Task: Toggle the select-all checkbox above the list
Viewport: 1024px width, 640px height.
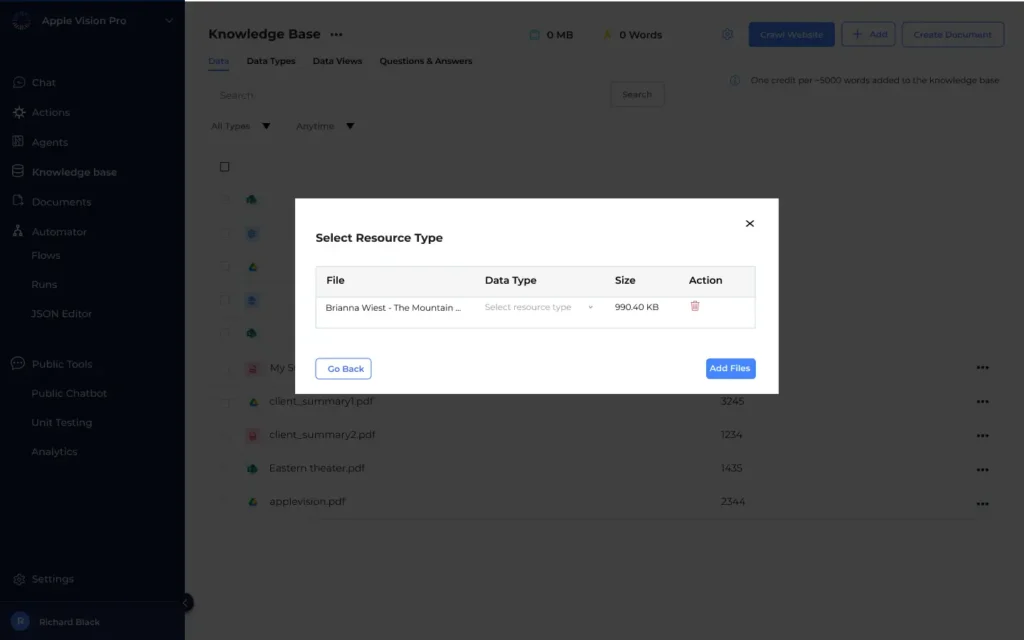Action: click(225, 167)
